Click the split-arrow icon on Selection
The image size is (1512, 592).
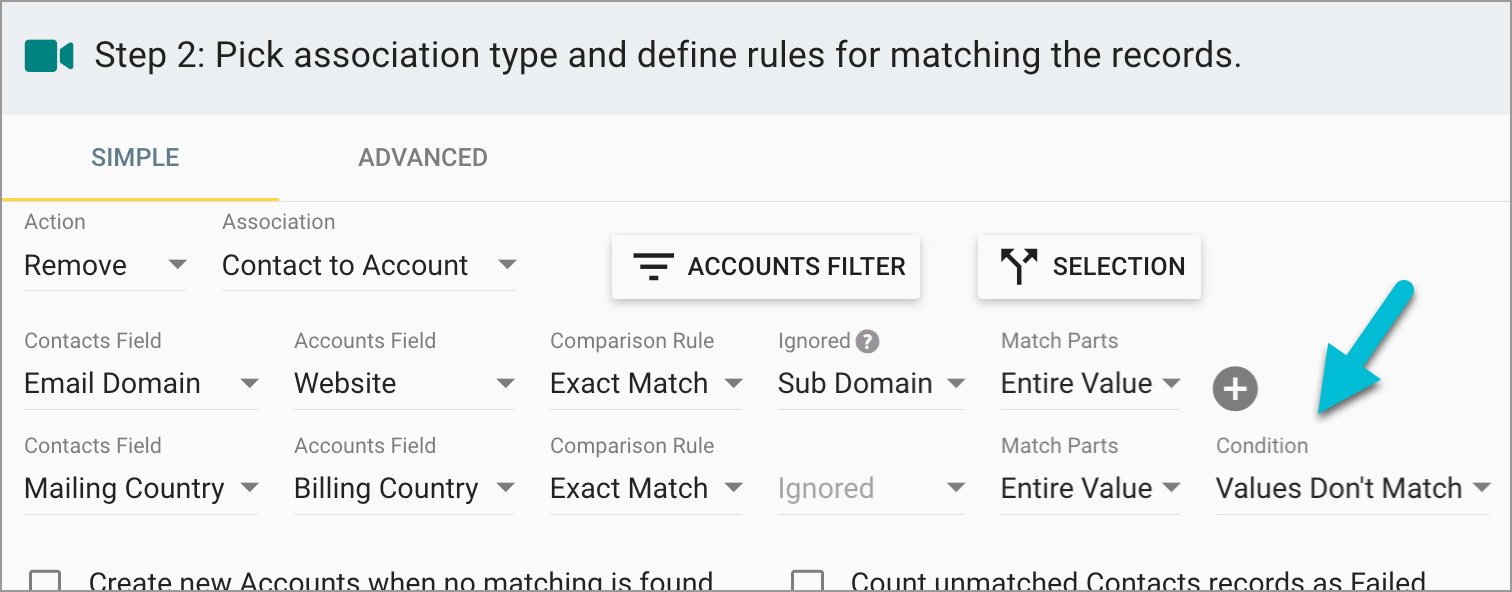pos(1018,266)
